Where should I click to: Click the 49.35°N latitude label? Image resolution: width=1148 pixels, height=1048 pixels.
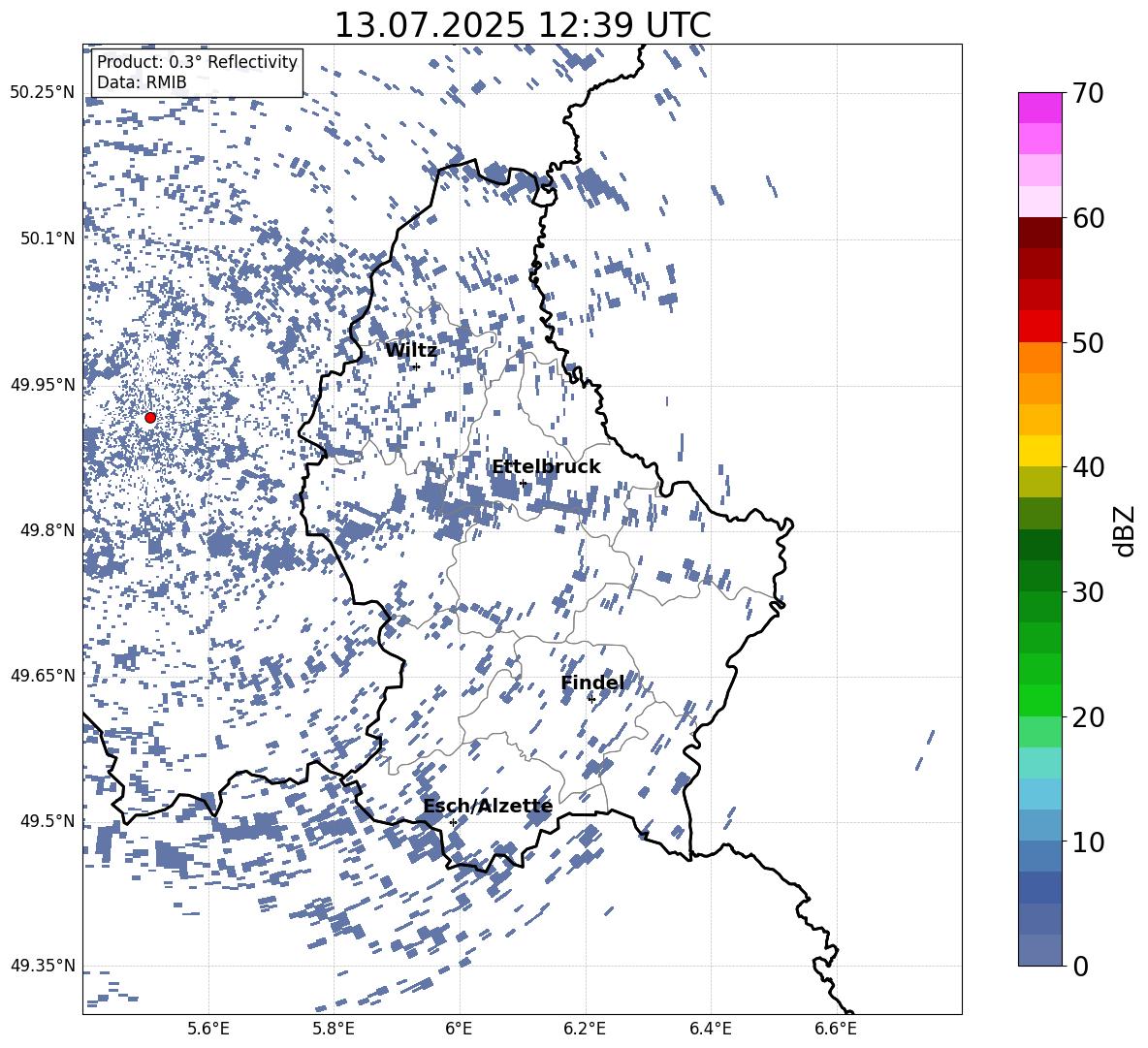[x=43, y=966]
